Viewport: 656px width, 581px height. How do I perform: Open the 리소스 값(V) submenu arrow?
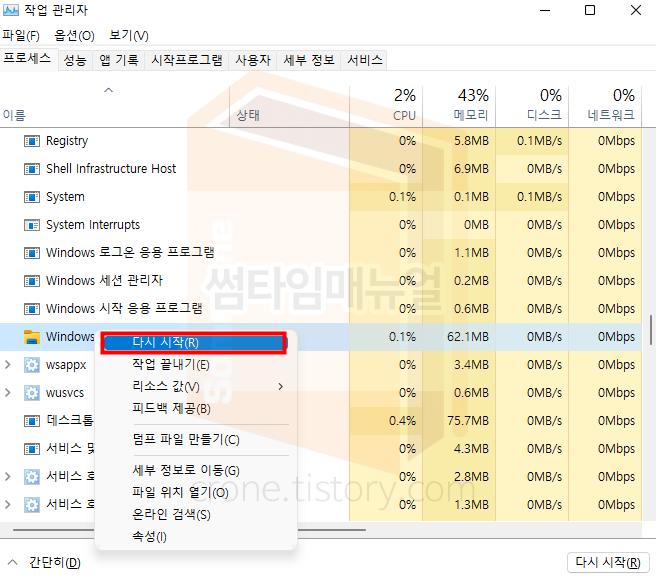[x=281, y=386]
